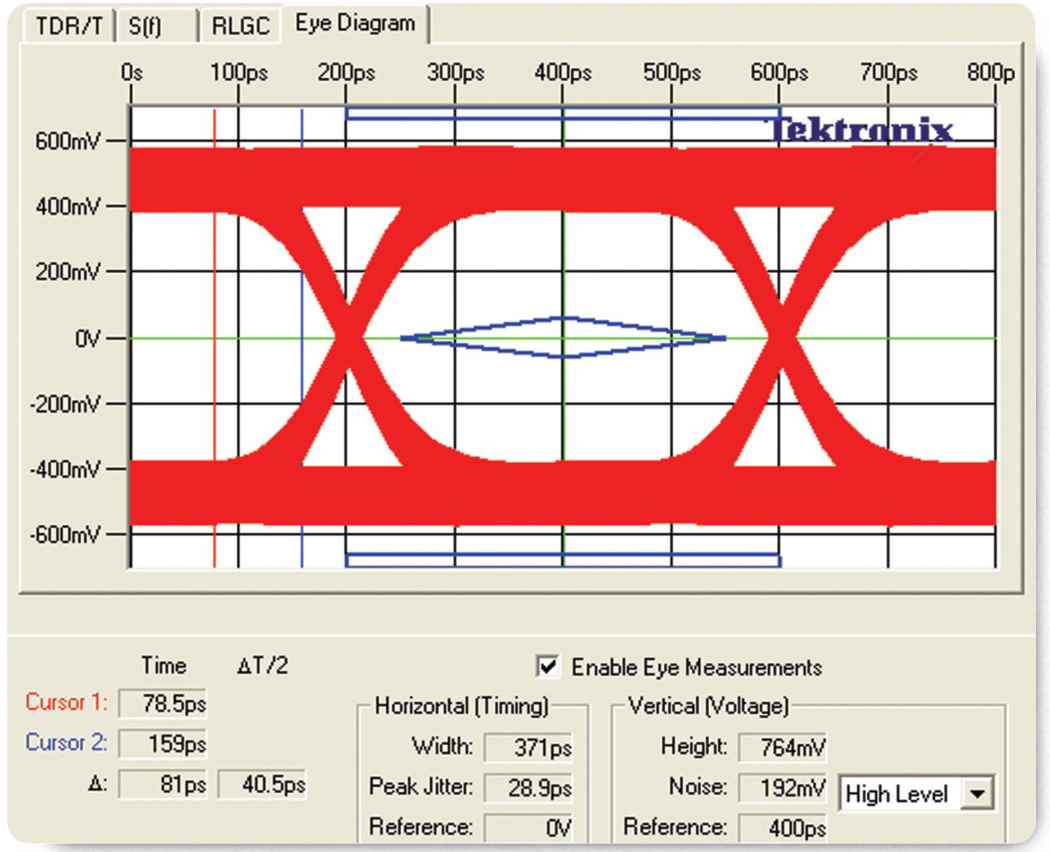Uncheck Enable Eye Measurements checkbox
This screenshot has height=852, width=1050.
point(548,667)
